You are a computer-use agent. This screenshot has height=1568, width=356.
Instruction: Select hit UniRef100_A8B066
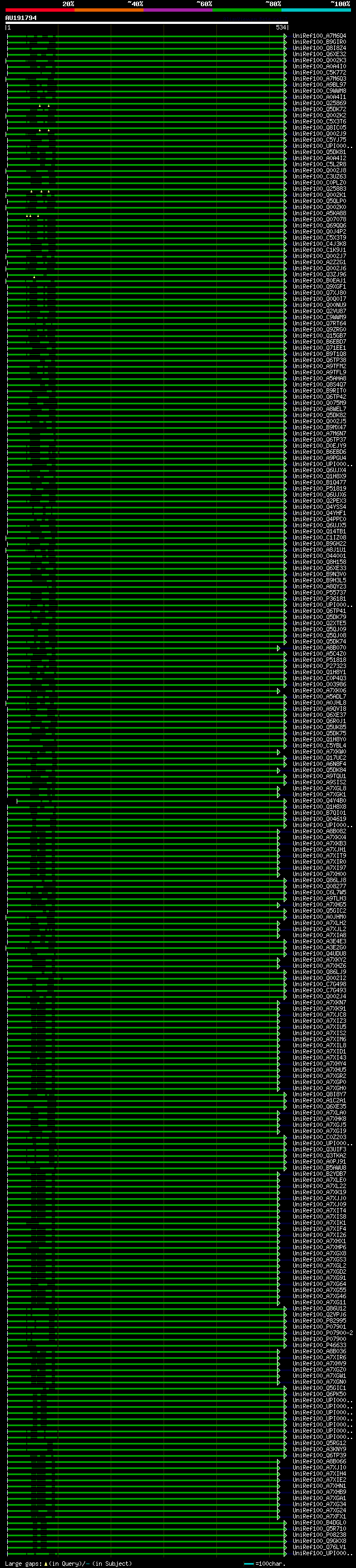click(319, 1461)
